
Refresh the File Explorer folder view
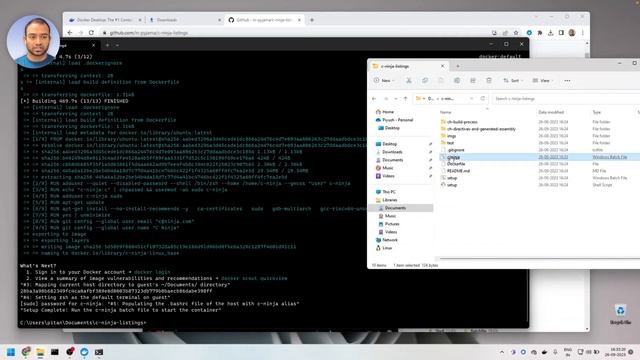482,99
